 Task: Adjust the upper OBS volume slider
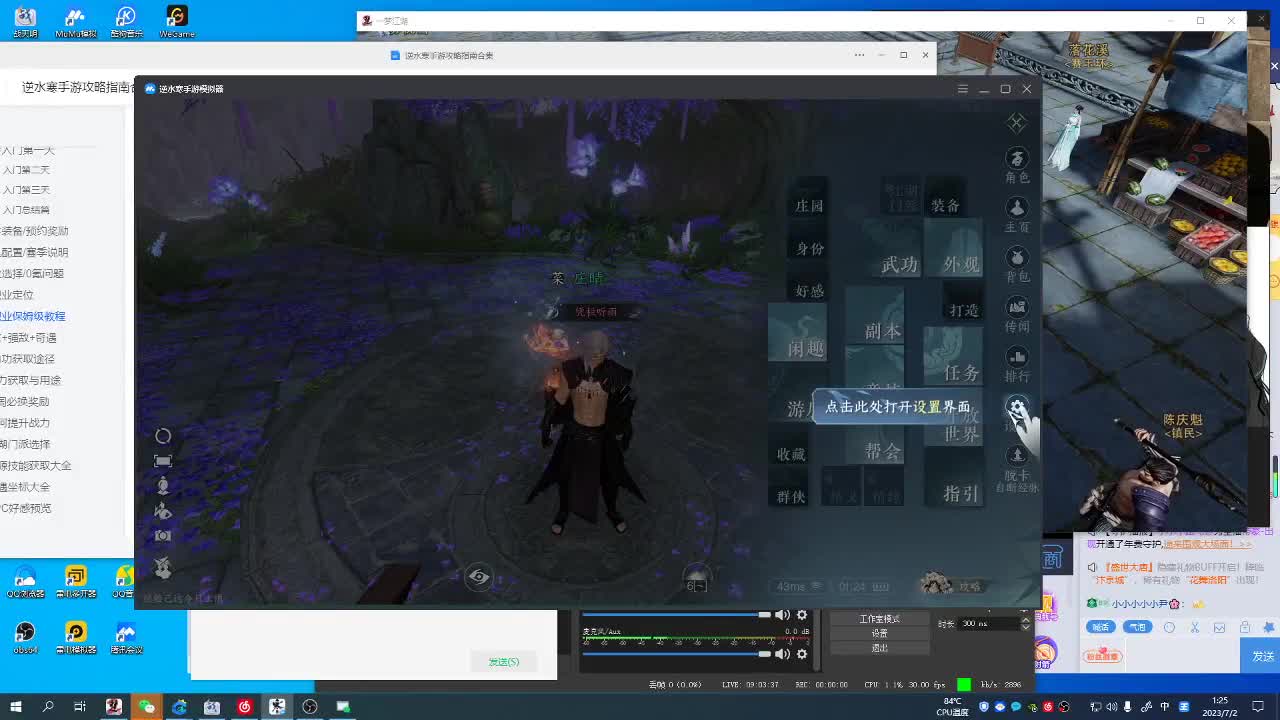(677, 615)
